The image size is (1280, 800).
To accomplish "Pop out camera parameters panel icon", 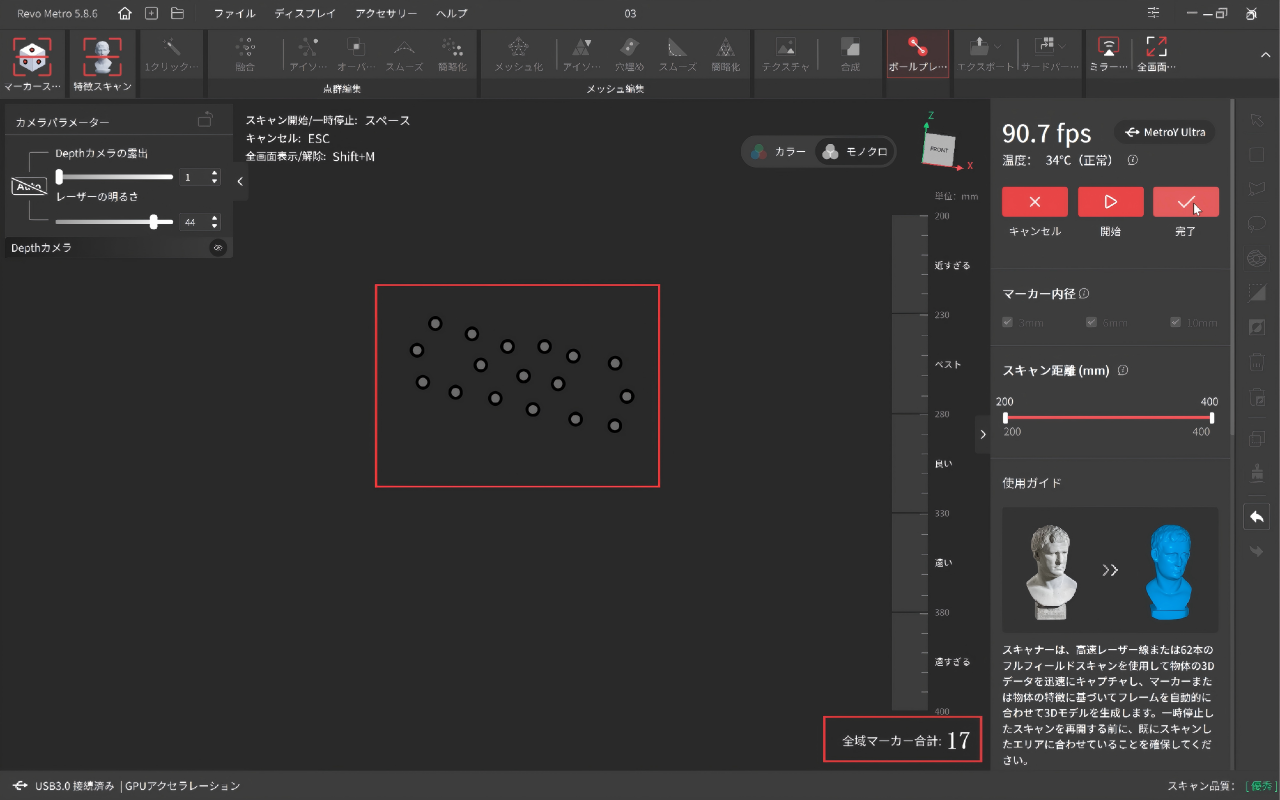I will tap(205, 120).
